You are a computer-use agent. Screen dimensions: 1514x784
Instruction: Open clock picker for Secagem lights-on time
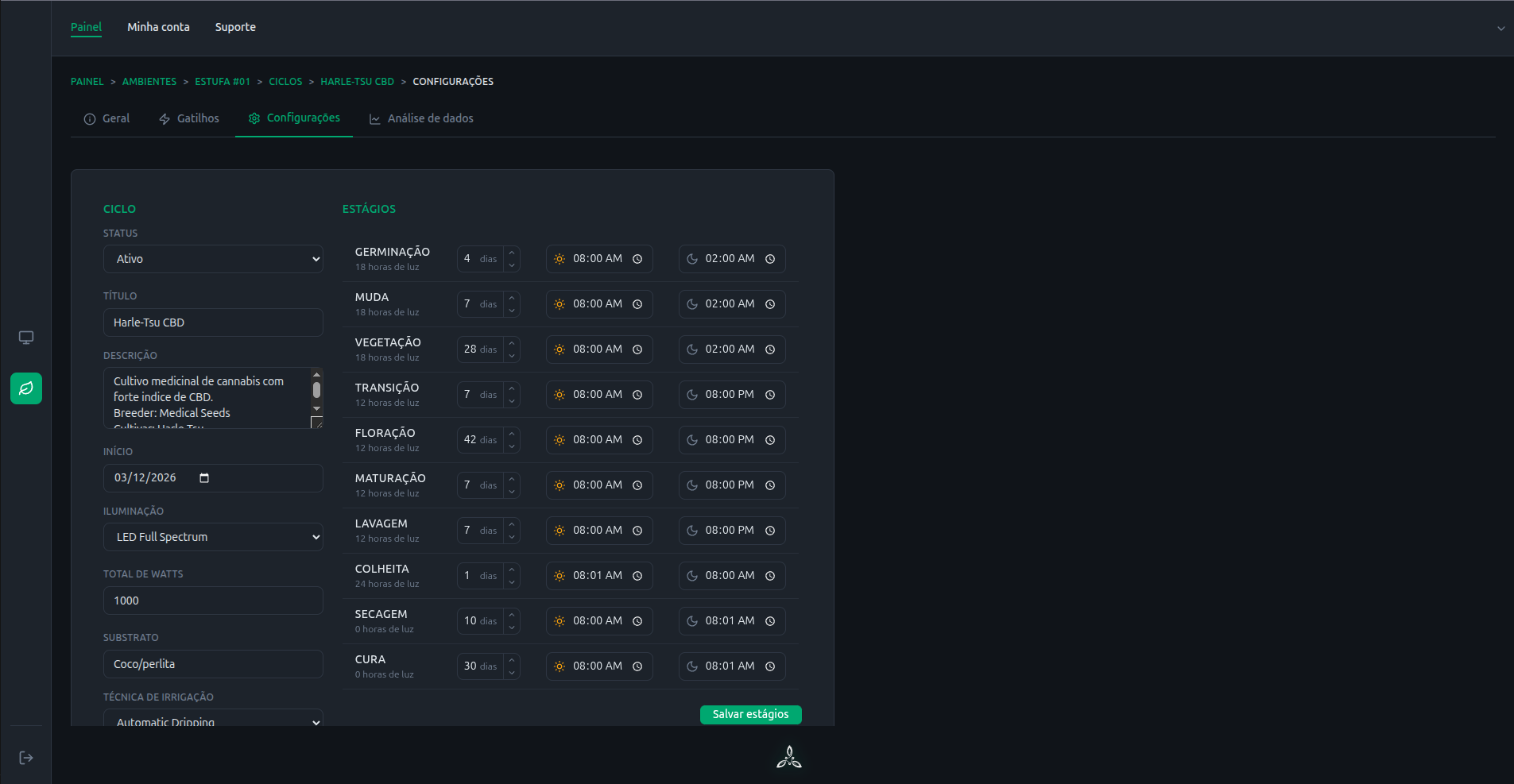pyautogui.click(x=637, y=621)
